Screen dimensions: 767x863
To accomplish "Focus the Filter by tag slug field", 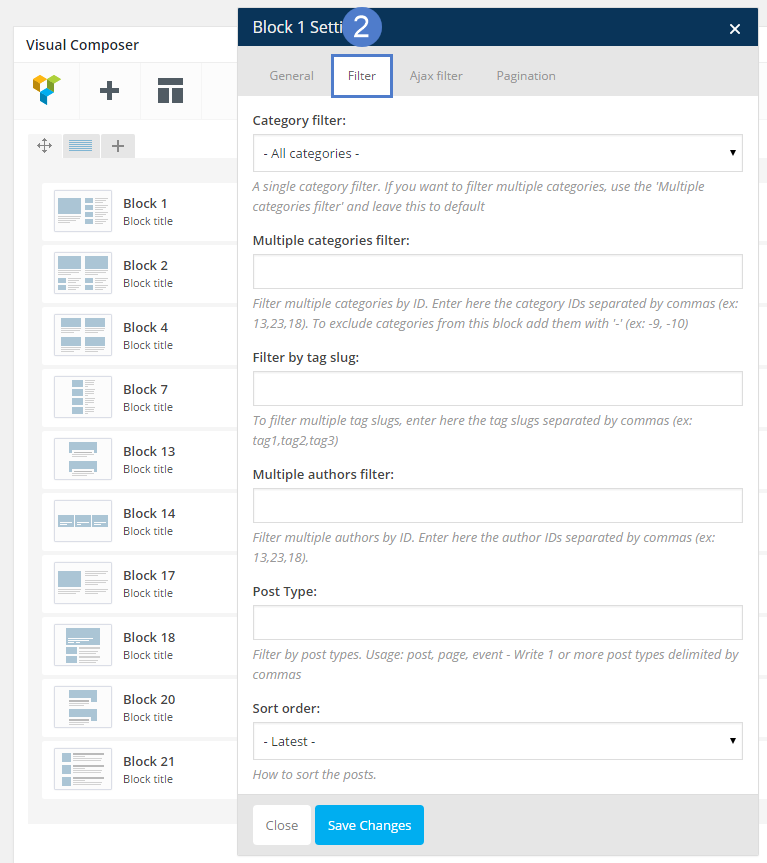I will click(497, 388).
